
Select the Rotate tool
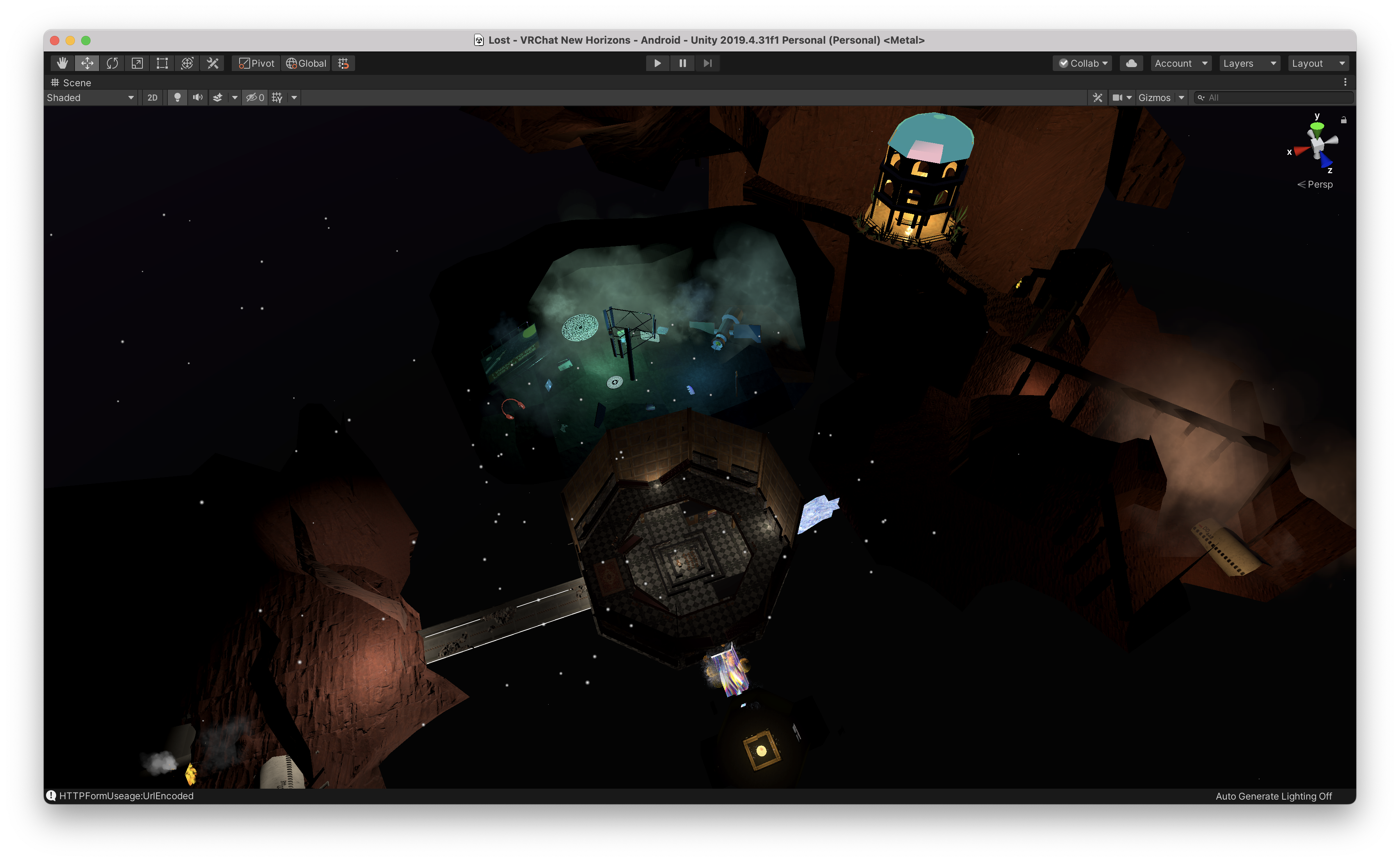pyautogui.click(x=112, y=63)
